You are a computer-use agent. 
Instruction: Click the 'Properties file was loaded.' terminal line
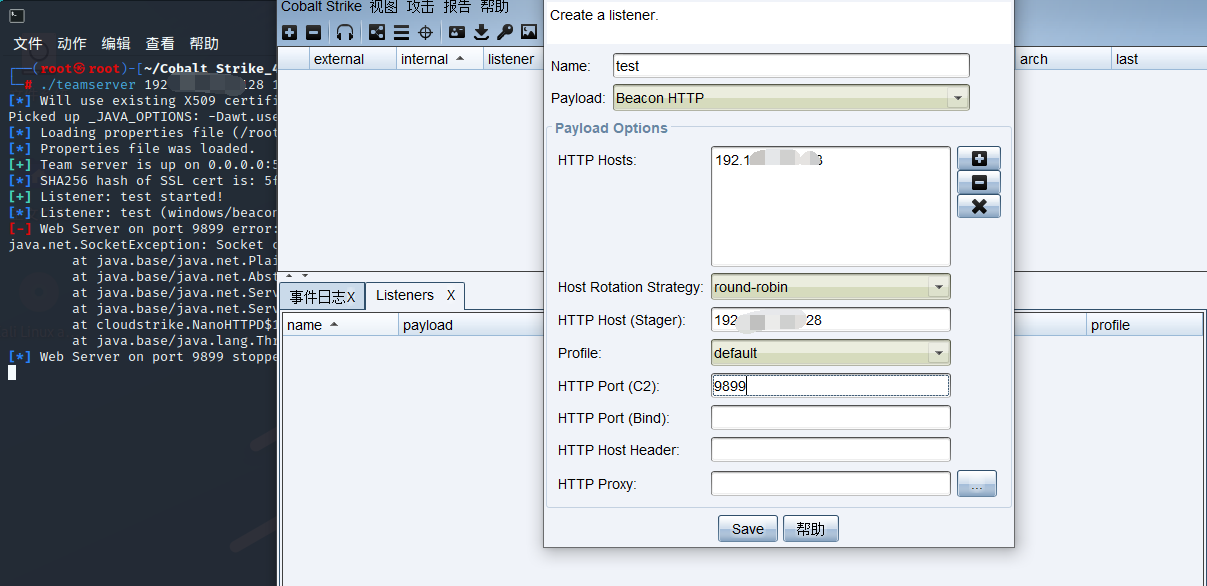[132, 149]
